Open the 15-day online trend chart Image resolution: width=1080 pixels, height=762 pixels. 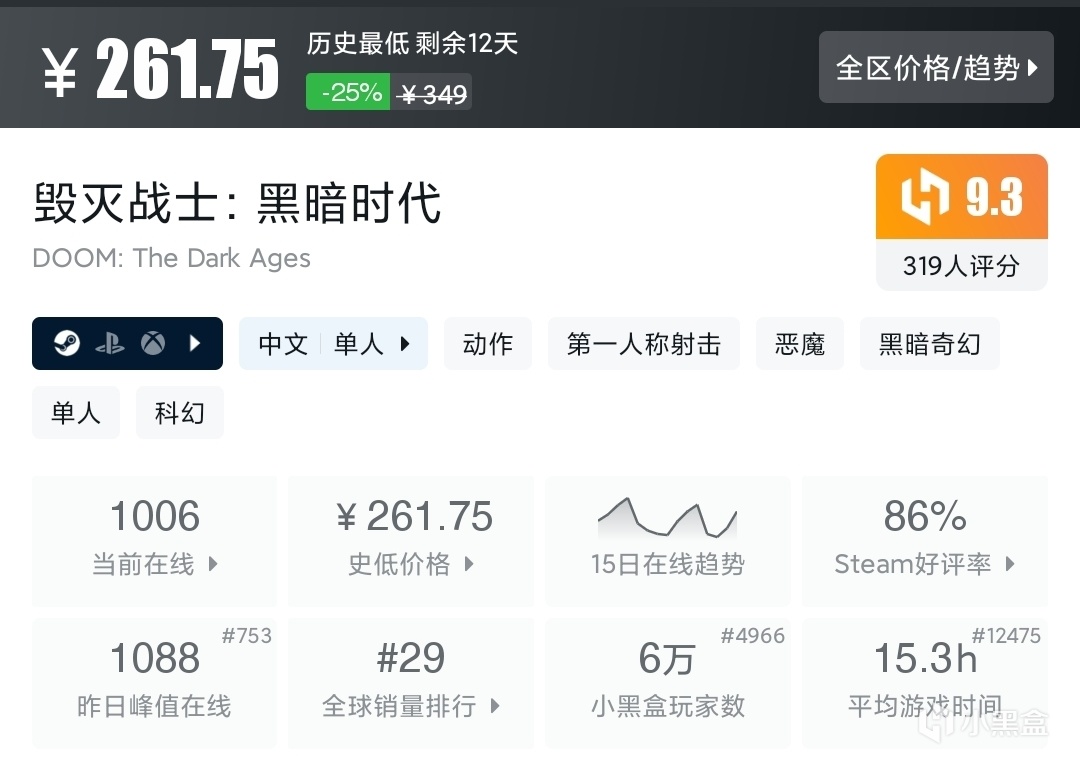point(667,540)
